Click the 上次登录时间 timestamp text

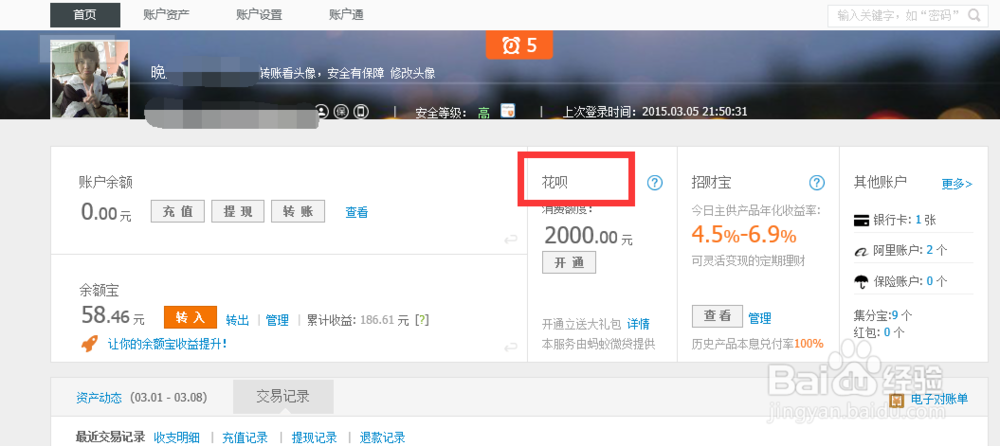(655, 112)
